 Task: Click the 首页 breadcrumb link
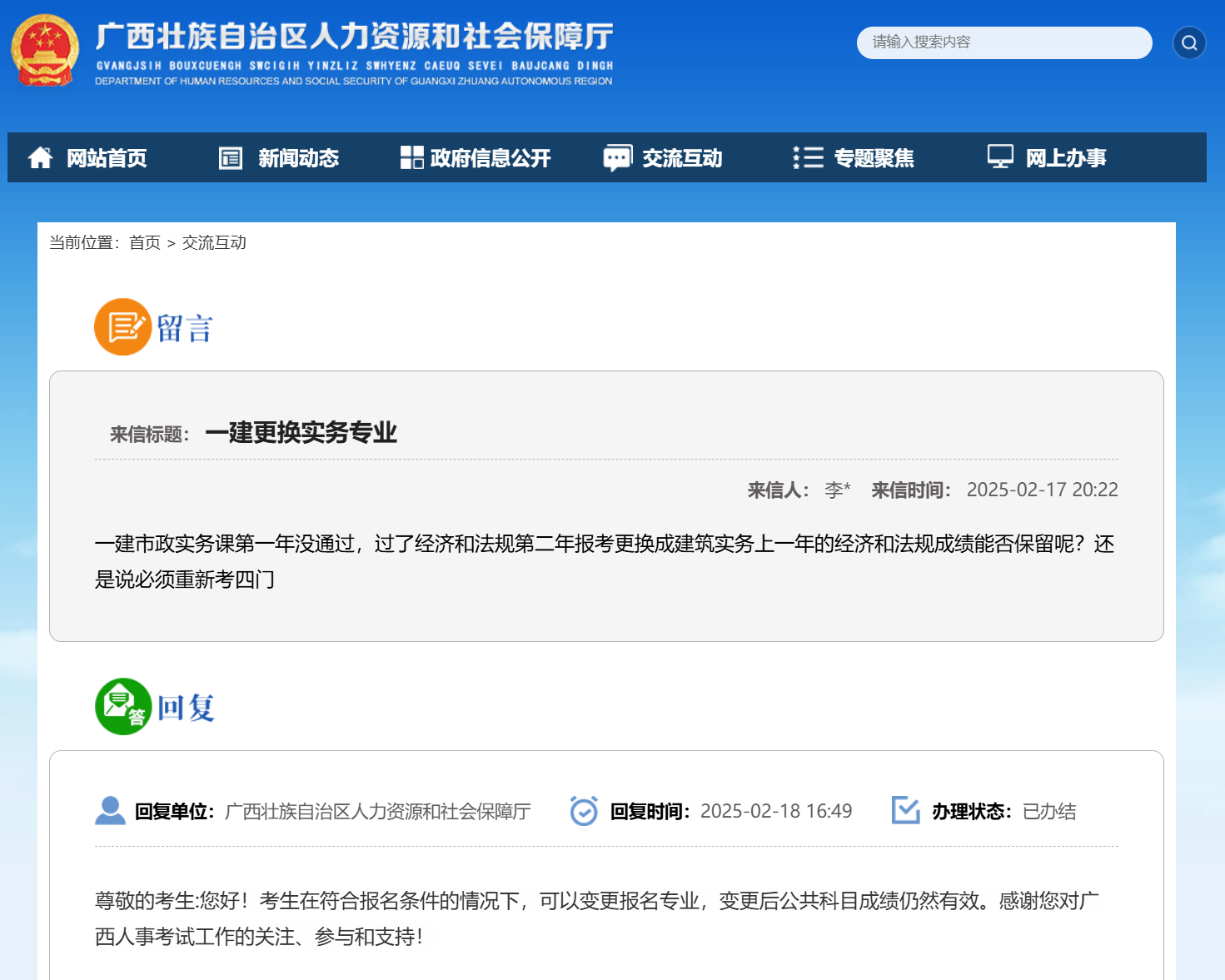tap(145, 242)
